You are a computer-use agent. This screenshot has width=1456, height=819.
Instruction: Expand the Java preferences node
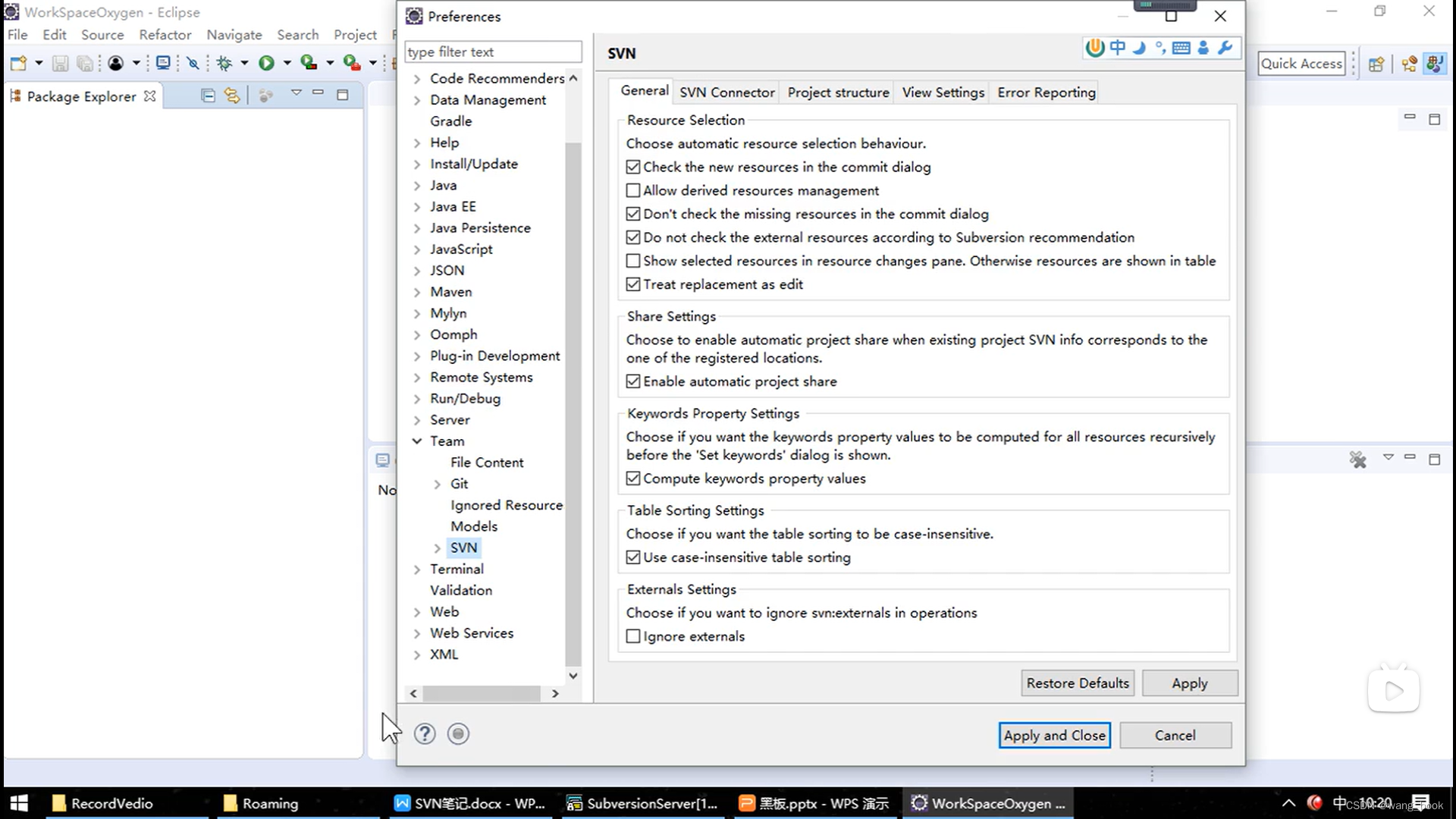point(417,185)
